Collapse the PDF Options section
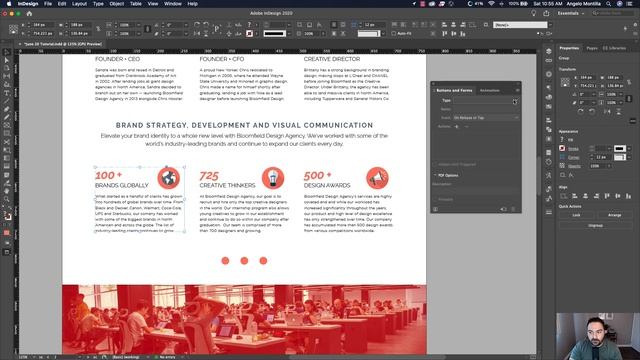The height and width of the screenshot is (360, 640). 435,175
